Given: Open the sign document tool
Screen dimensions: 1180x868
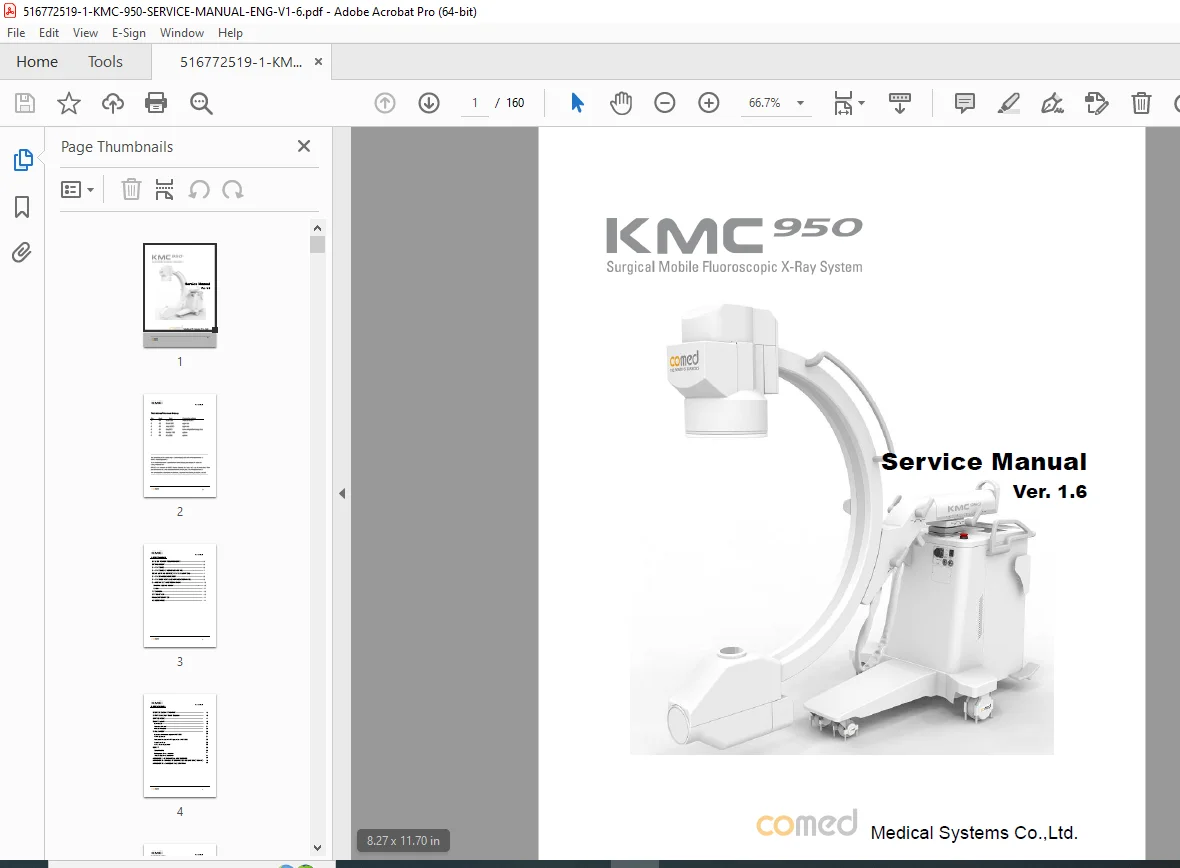Looking at the screenshot, I should (1052, 103).
